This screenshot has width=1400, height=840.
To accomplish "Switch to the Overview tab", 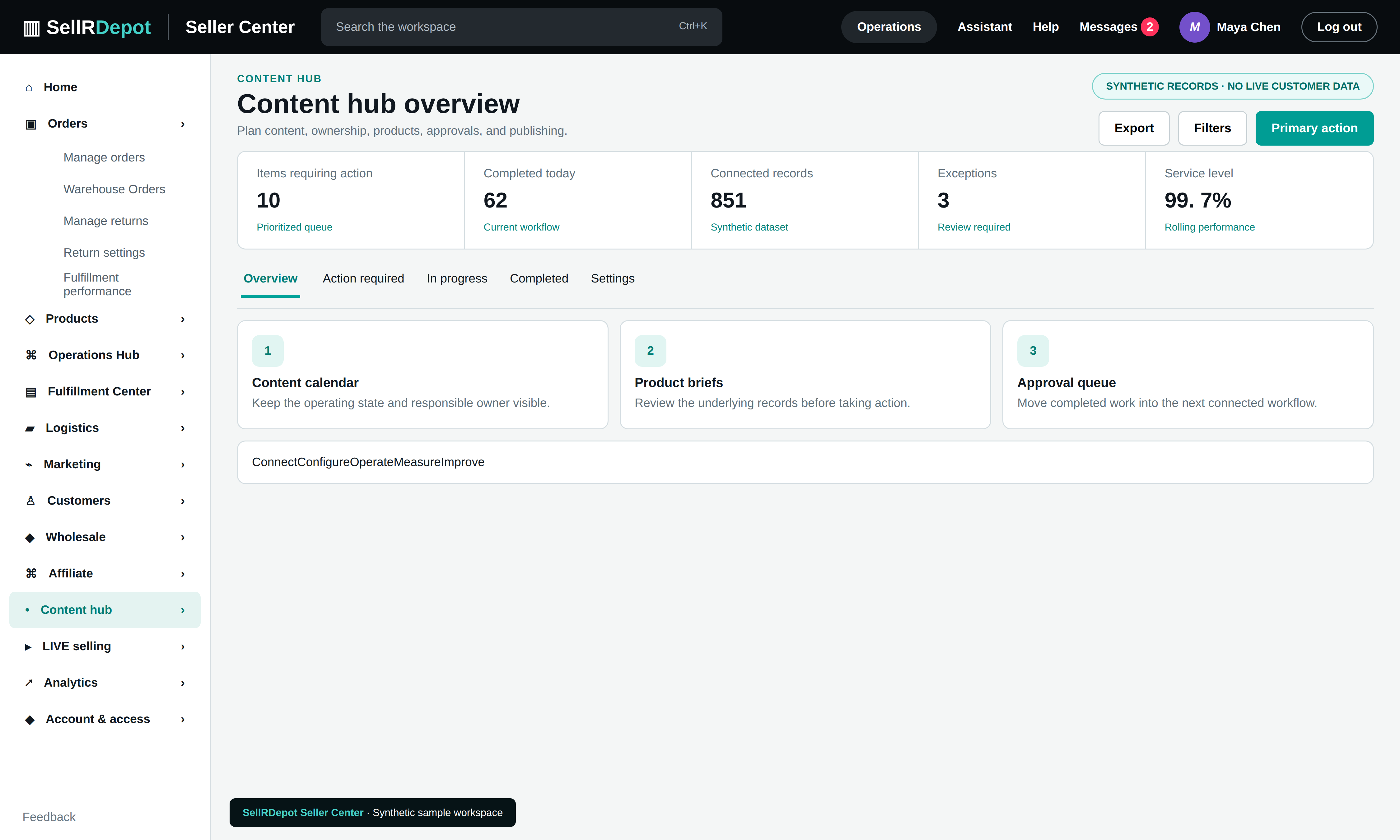I will pos(270,278).
